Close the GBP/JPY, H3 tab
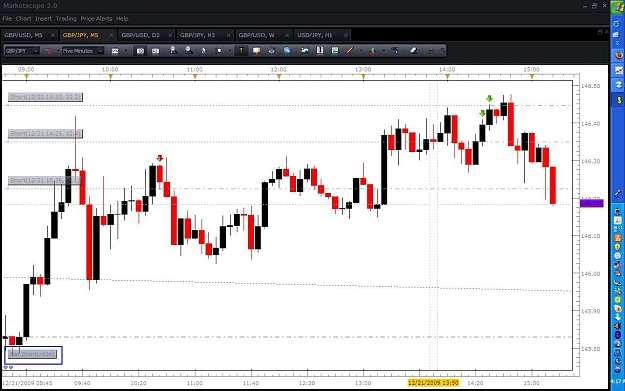 (x=228, y=35)
